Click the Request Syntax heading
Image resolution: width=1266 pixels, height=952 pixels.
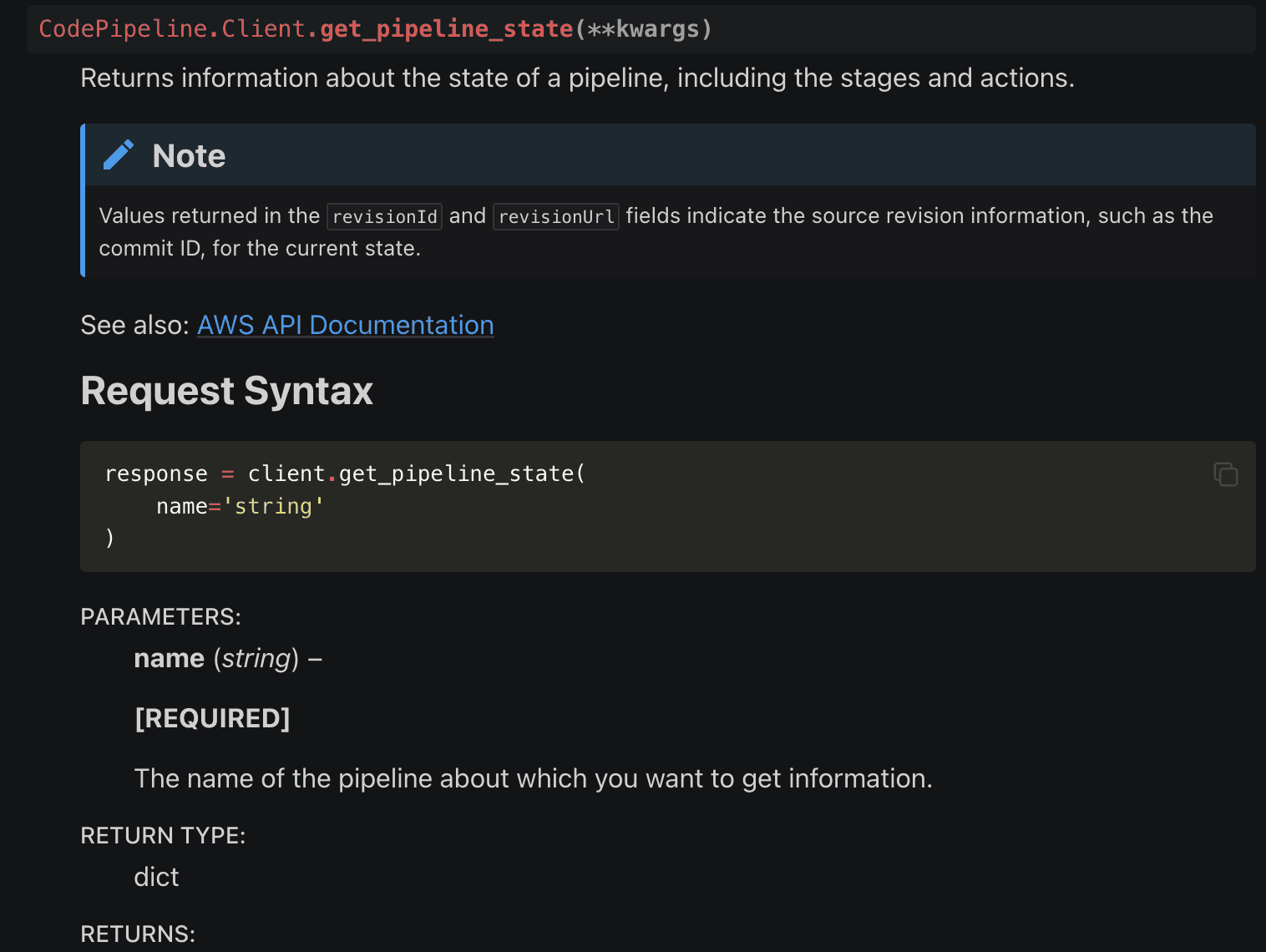226,391
